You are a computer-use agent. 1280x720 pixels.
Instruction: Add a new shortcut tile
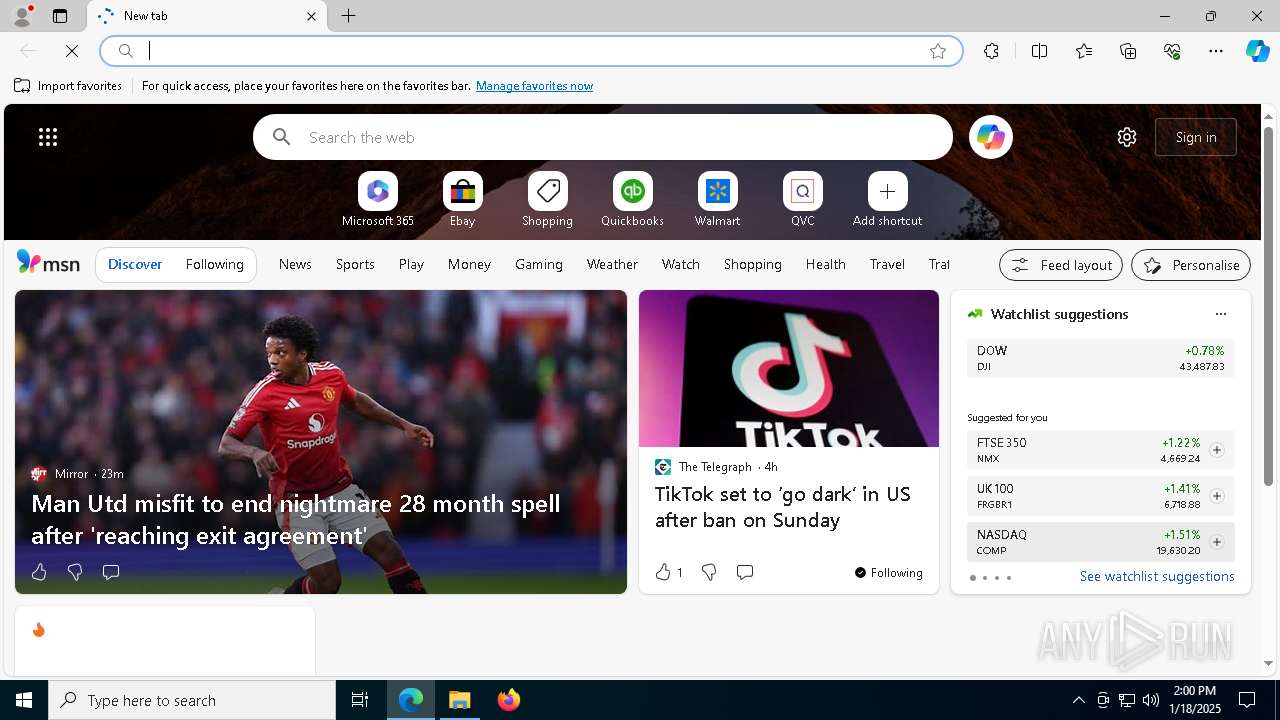(x=887, y=200)
